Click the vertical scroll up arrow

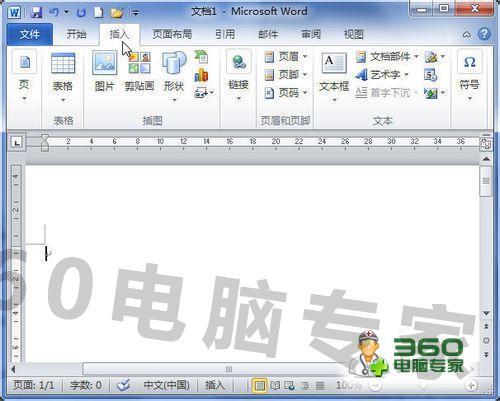pyautogui.click(x=486, y=159)
